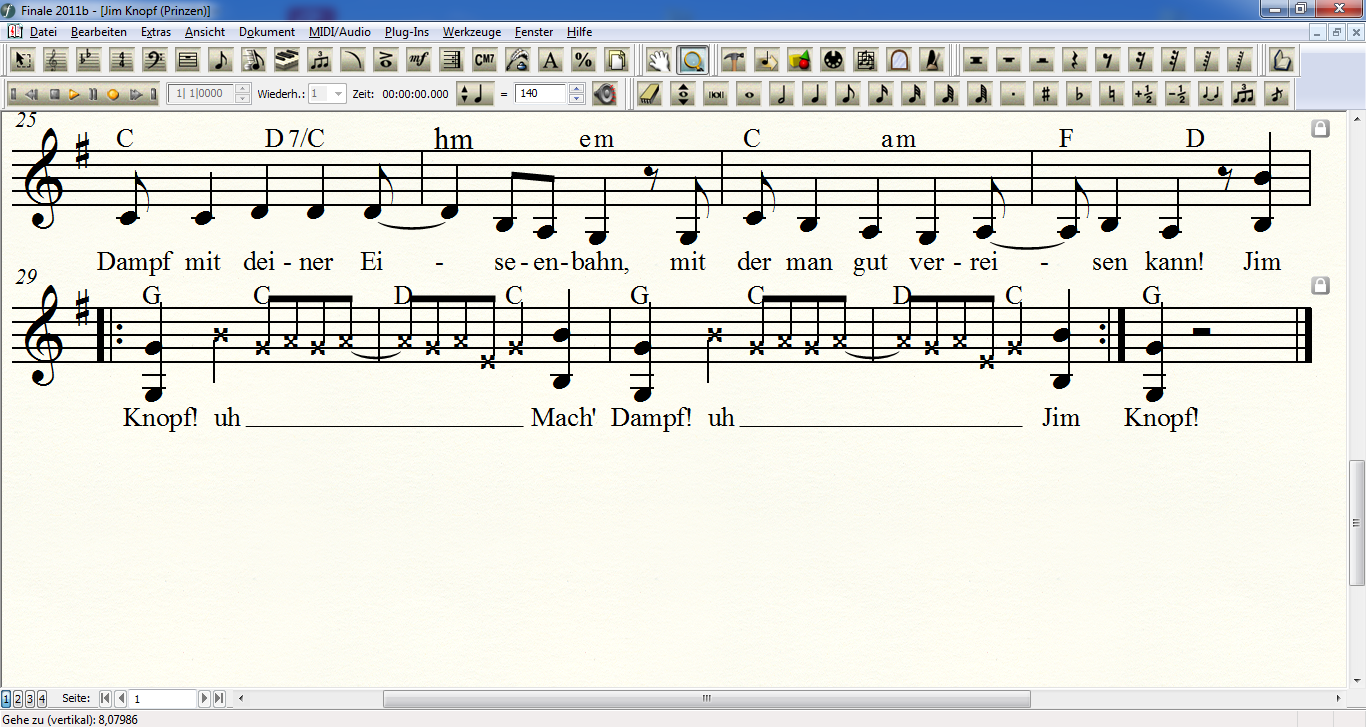1366x728 pixels.
Task: Increase the tempo value with up arrow
Action: coord(576,89)
